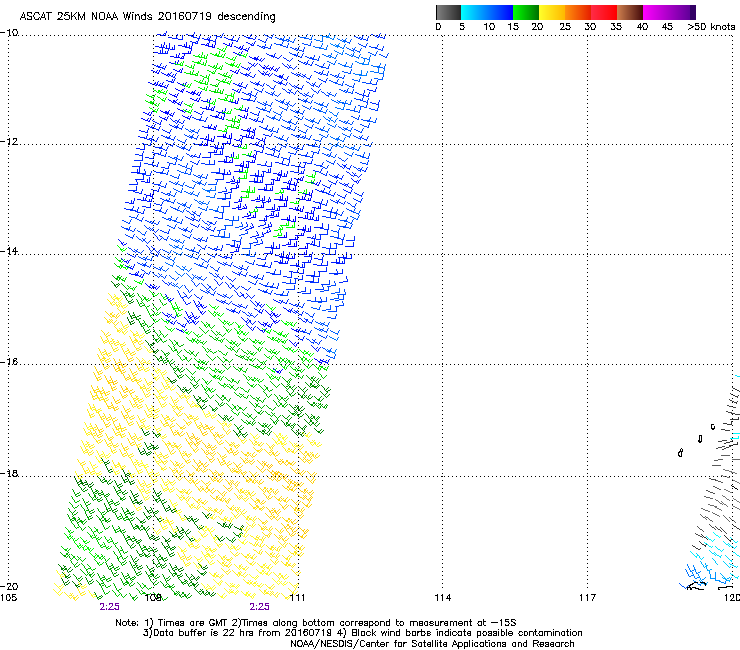Pick the cyan 5-10 knots legend color

click(x=473, y=12)
